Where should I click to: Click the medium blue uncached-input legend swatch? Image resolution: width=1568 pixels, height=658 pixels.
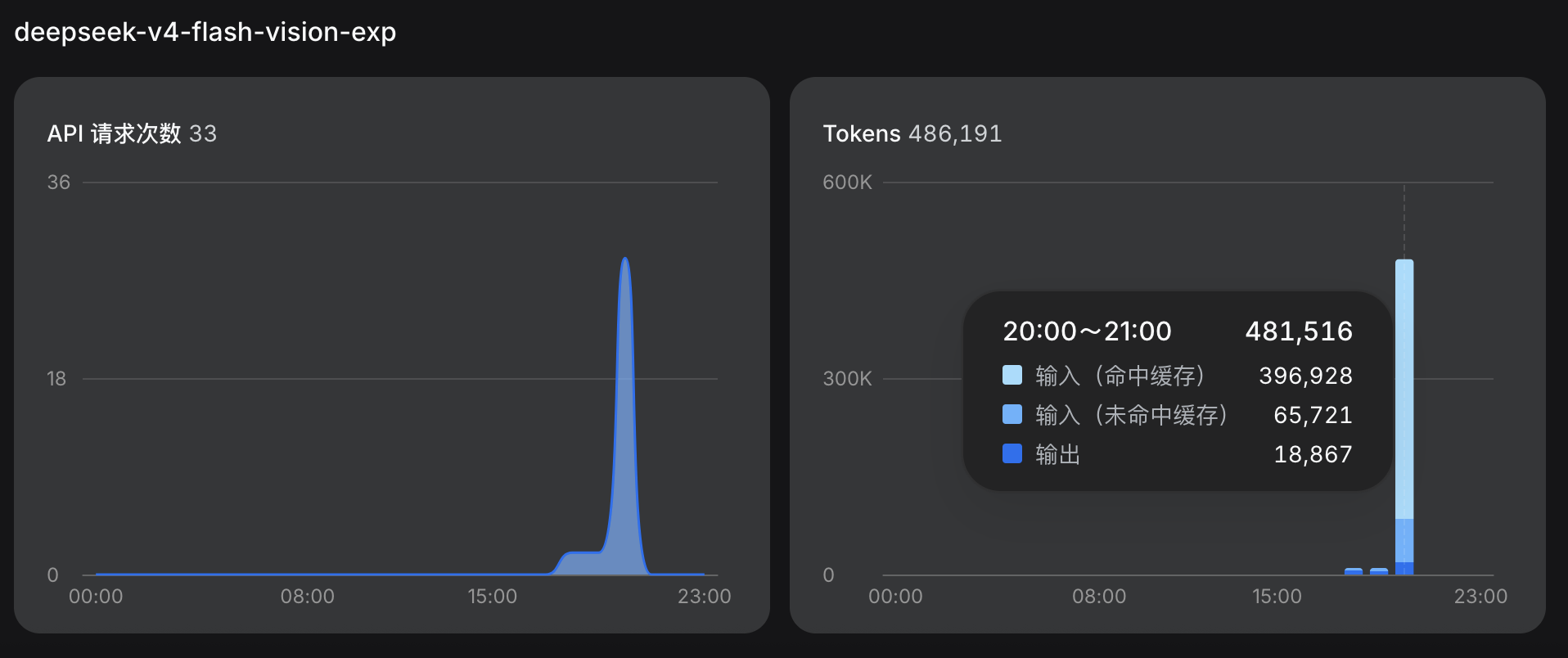pyautogui.click(x=1012, y=414)
